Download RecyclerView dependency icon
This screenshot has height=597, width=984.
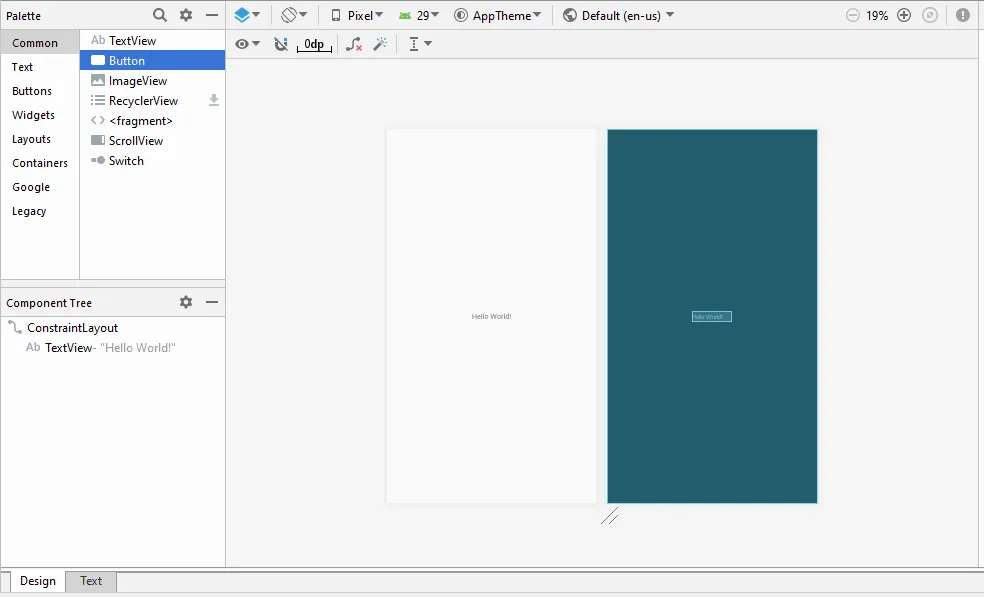pos(214,100)
